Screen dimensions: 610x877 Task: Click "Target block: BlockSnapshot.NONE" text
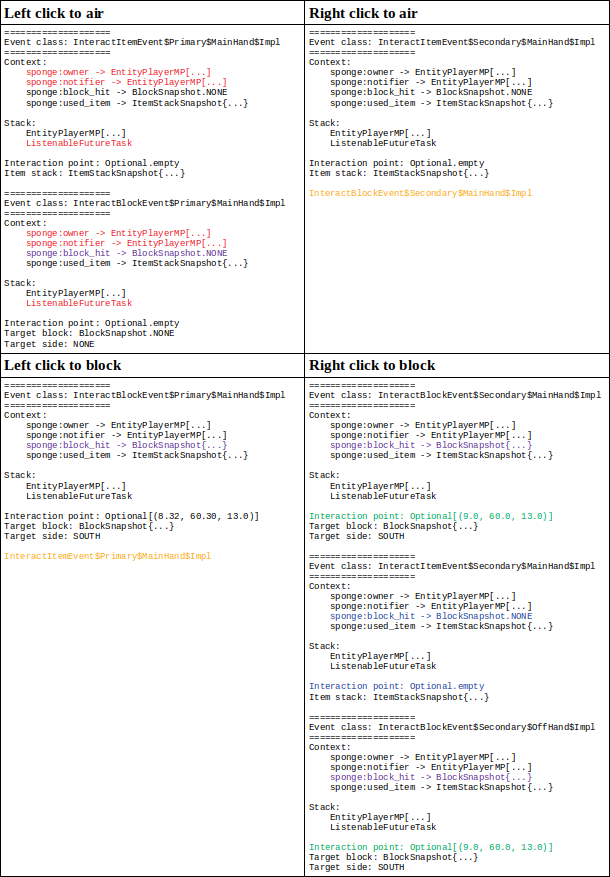tap(89, 333)
